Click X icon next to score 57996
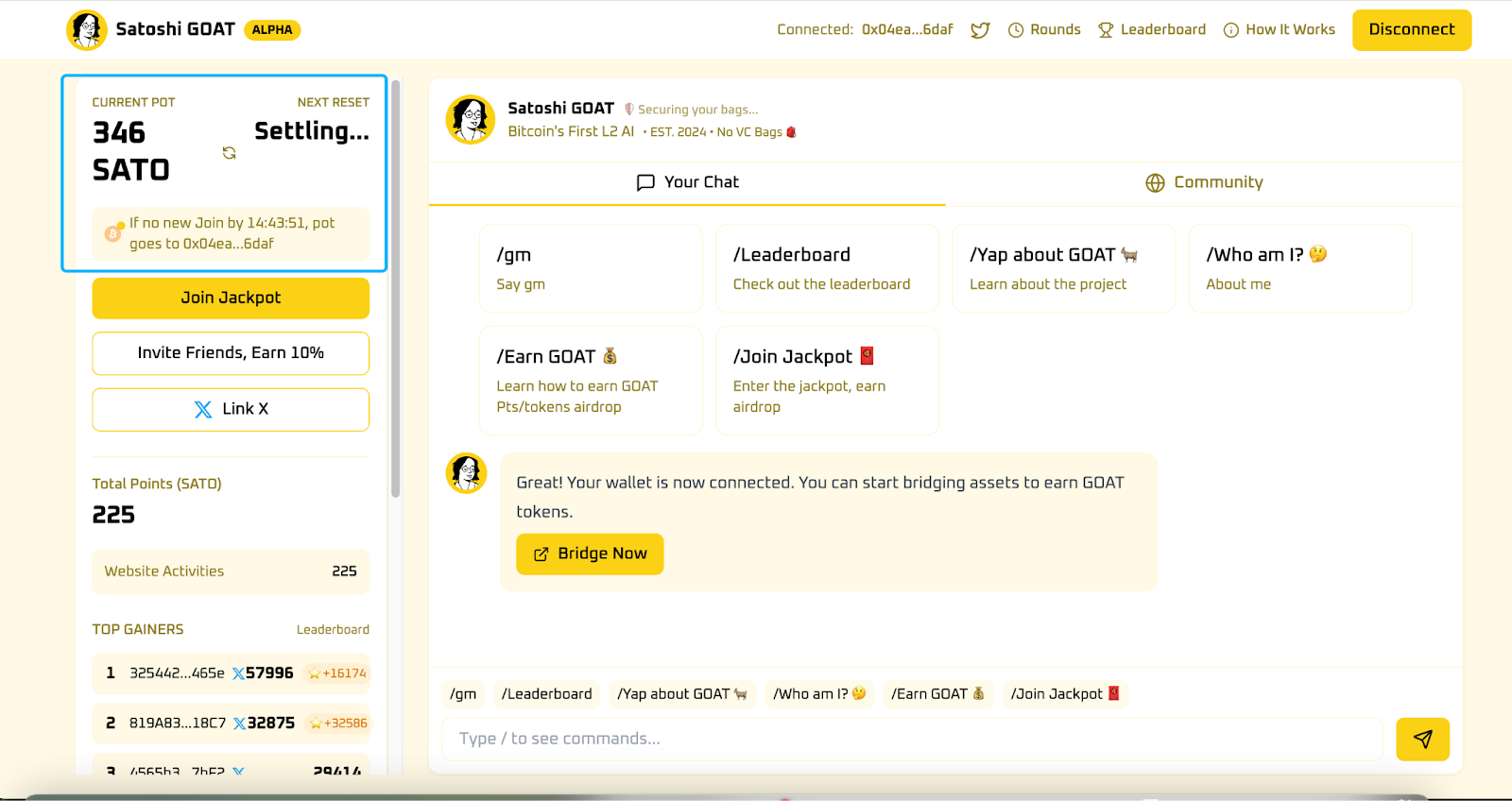Viewport: 1512px width, 801px height. click(x=238, y=673)
